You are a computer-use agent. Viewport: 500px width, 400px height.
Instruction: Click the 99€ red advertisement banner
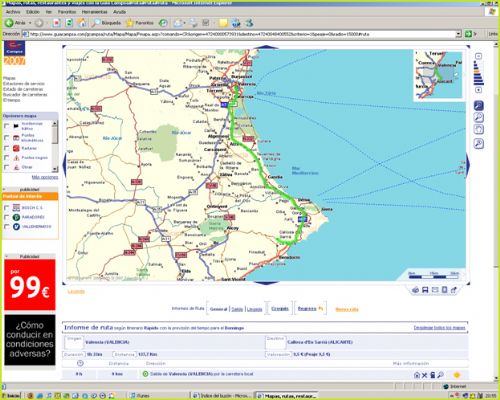(x=30, y=285)
